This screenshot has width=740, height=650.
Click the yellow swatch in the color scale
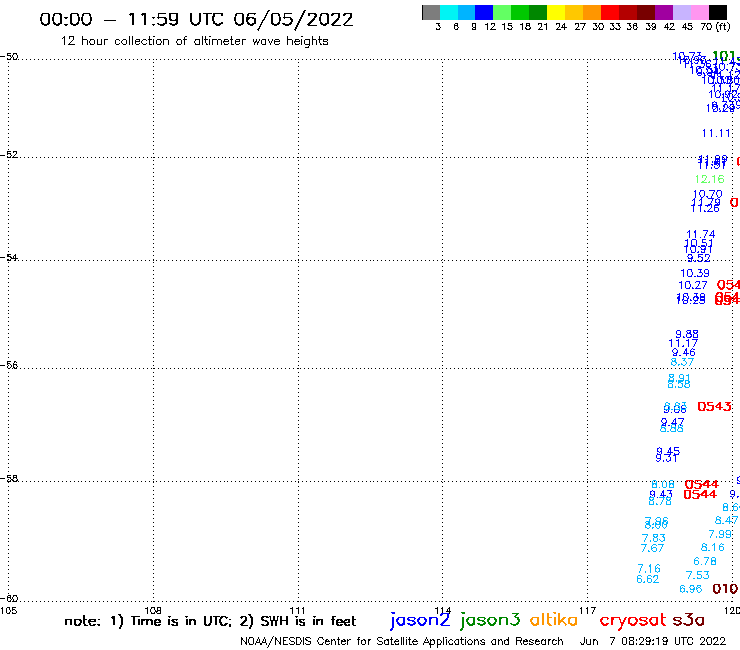point(556,12)
